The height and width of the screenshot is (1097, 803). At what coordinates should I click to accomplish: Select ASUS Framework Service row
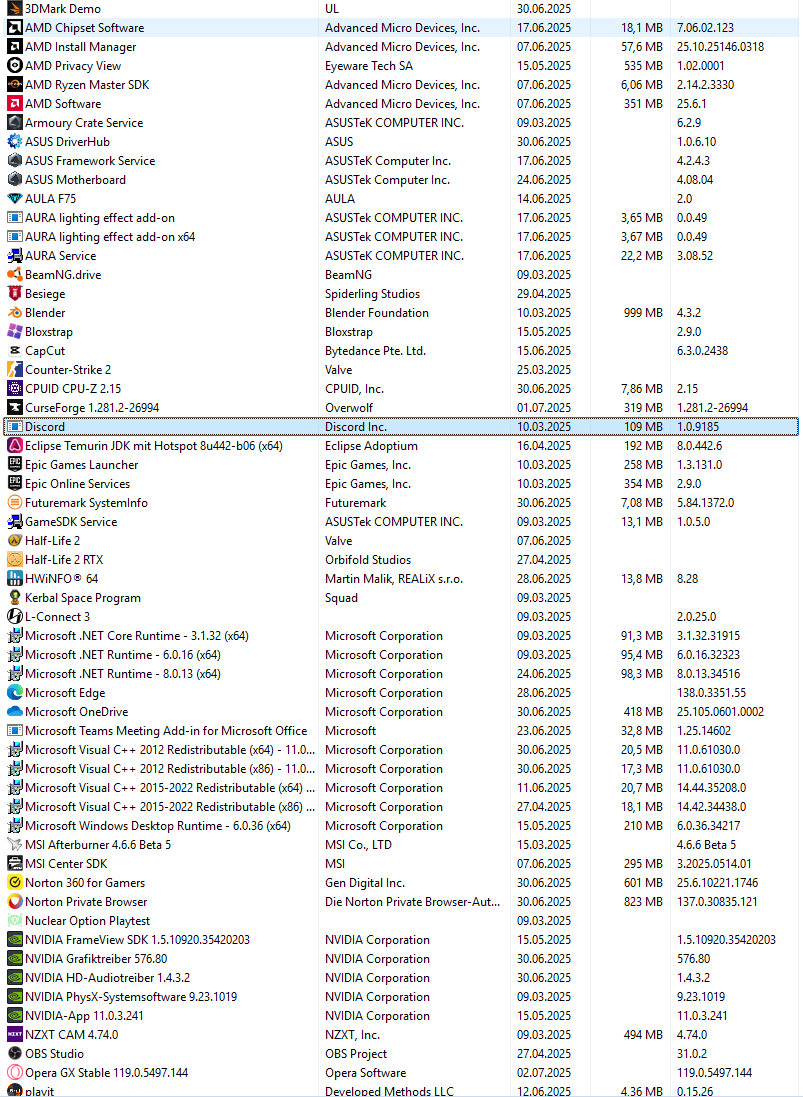click(x=402, y=161)
